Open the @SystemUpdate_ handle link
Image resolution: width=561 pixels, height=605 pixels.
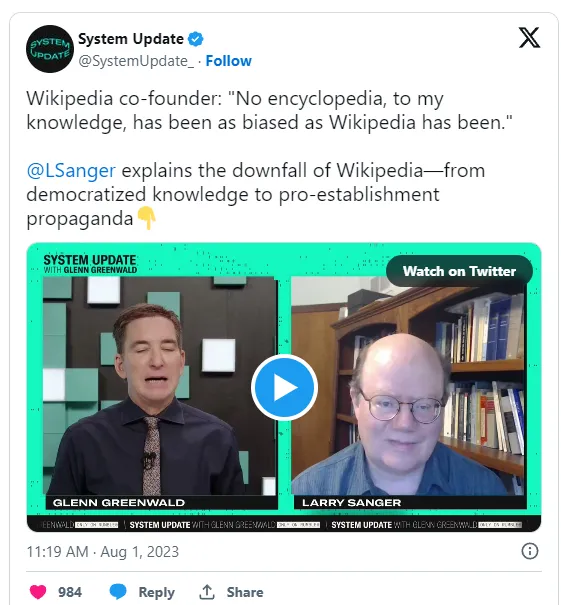click(136, 61)
